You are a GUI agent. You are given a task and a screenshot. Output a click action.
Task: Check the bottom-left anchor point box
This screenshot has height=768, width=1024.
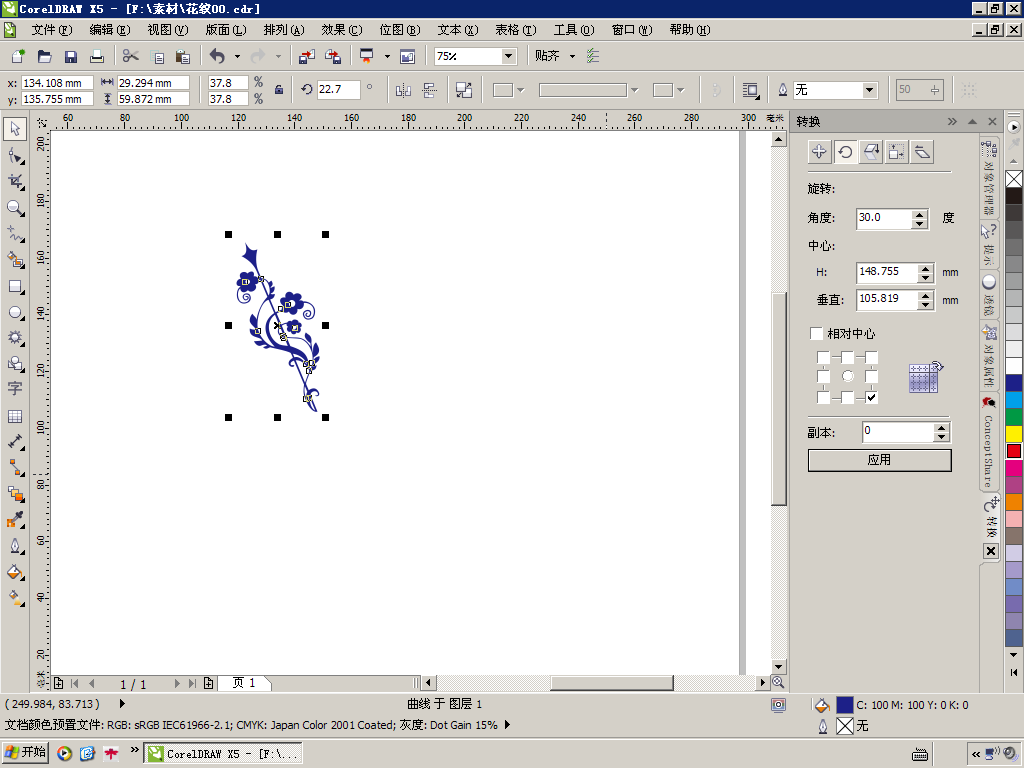click(x=823, y=397)
